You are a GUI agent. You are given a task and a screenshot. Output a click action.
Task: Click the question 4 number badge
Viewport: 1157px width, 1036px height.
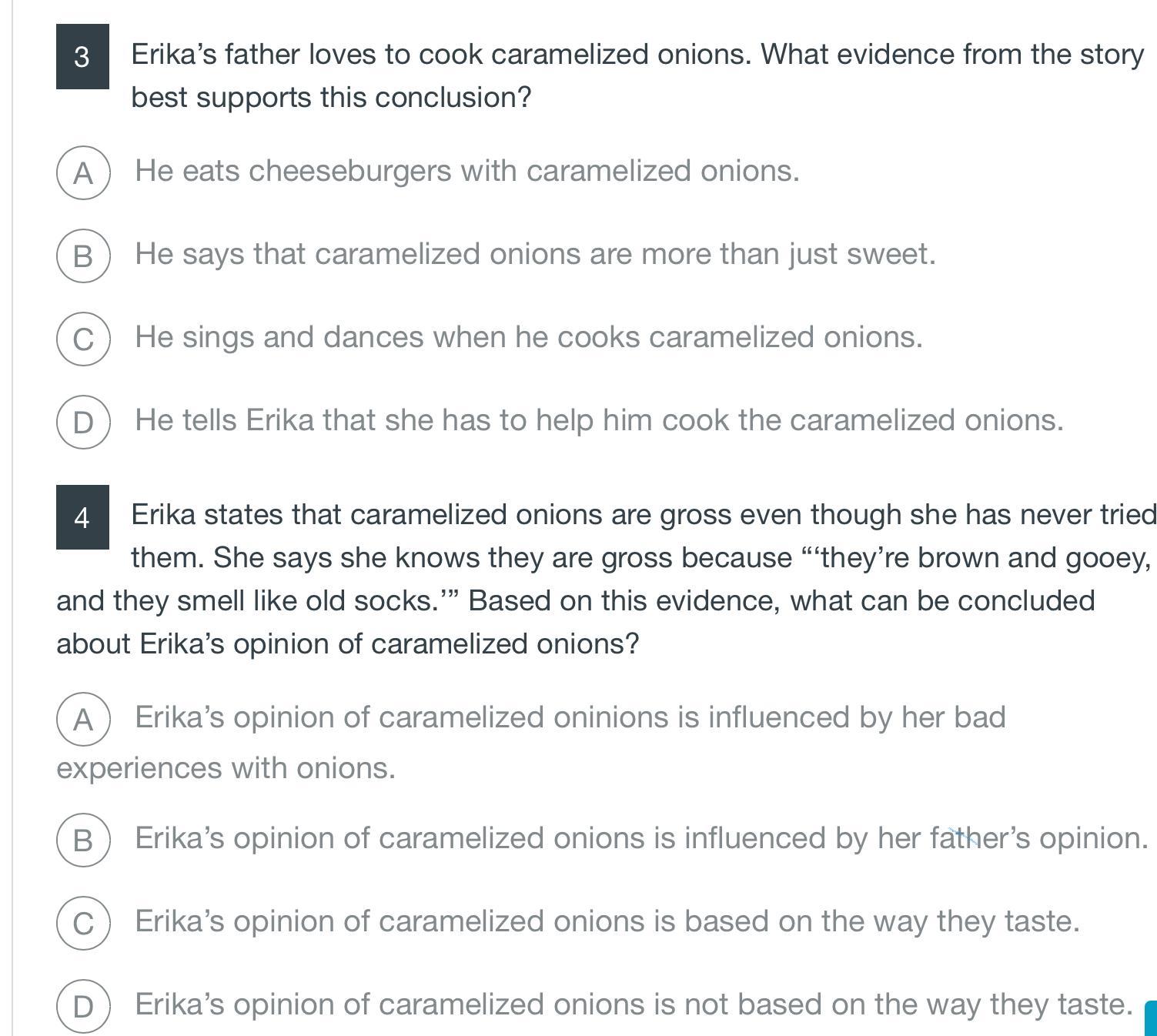coord(82,517)
